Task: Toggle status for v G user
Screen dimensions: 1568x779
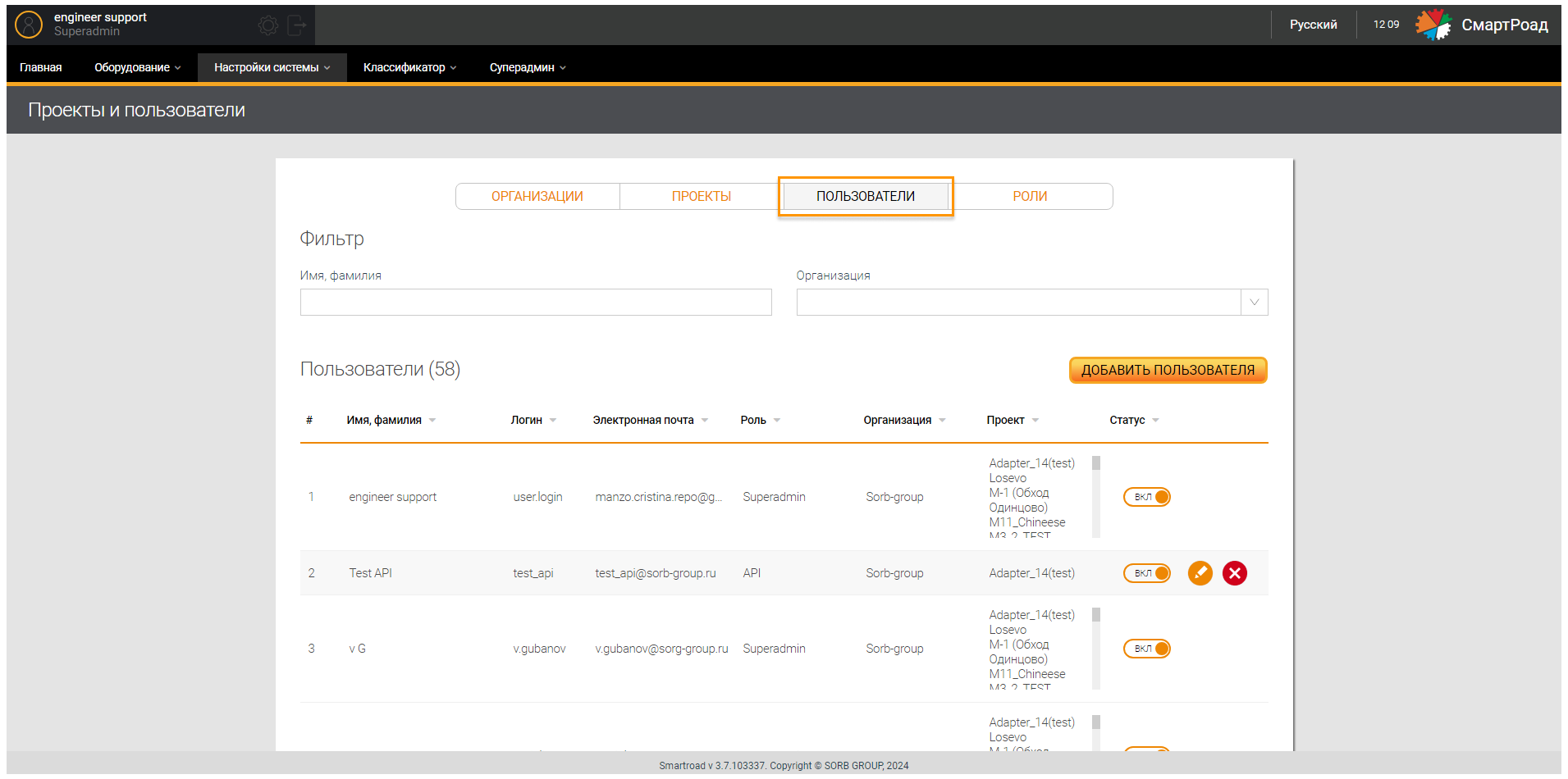Action: [x=1146, y=649]
